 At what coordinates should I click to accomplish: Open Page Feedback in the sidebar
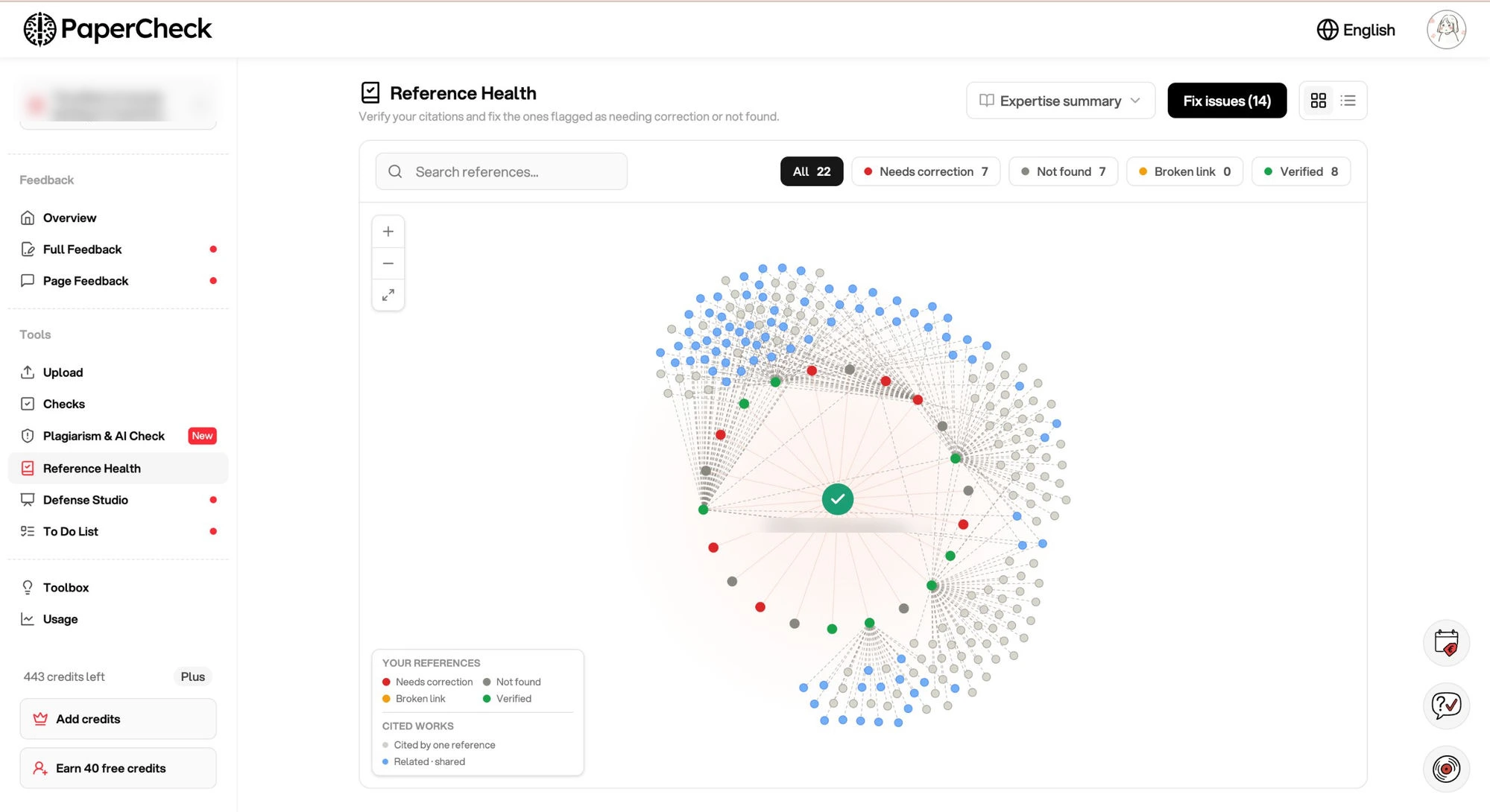tap(118, 281)
